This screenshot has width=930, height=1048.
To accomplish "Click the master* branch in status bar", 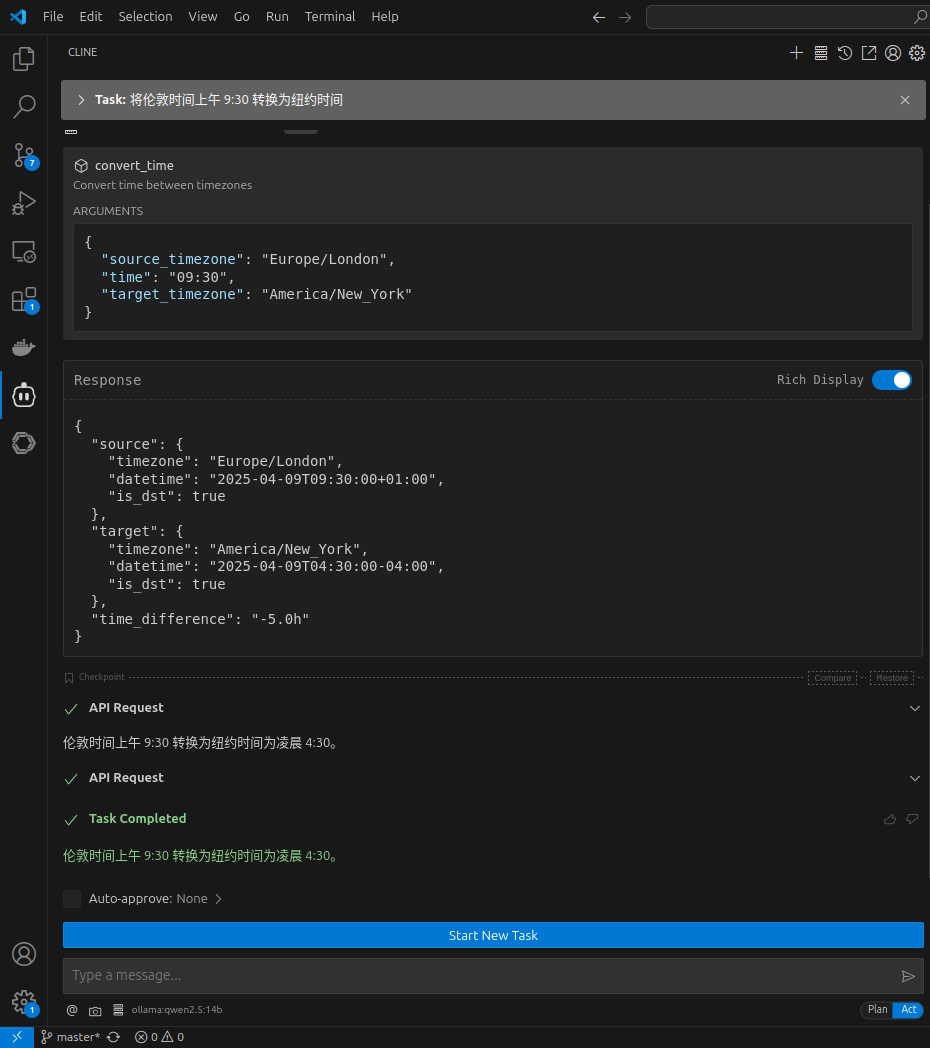I will coord(70,1037).
